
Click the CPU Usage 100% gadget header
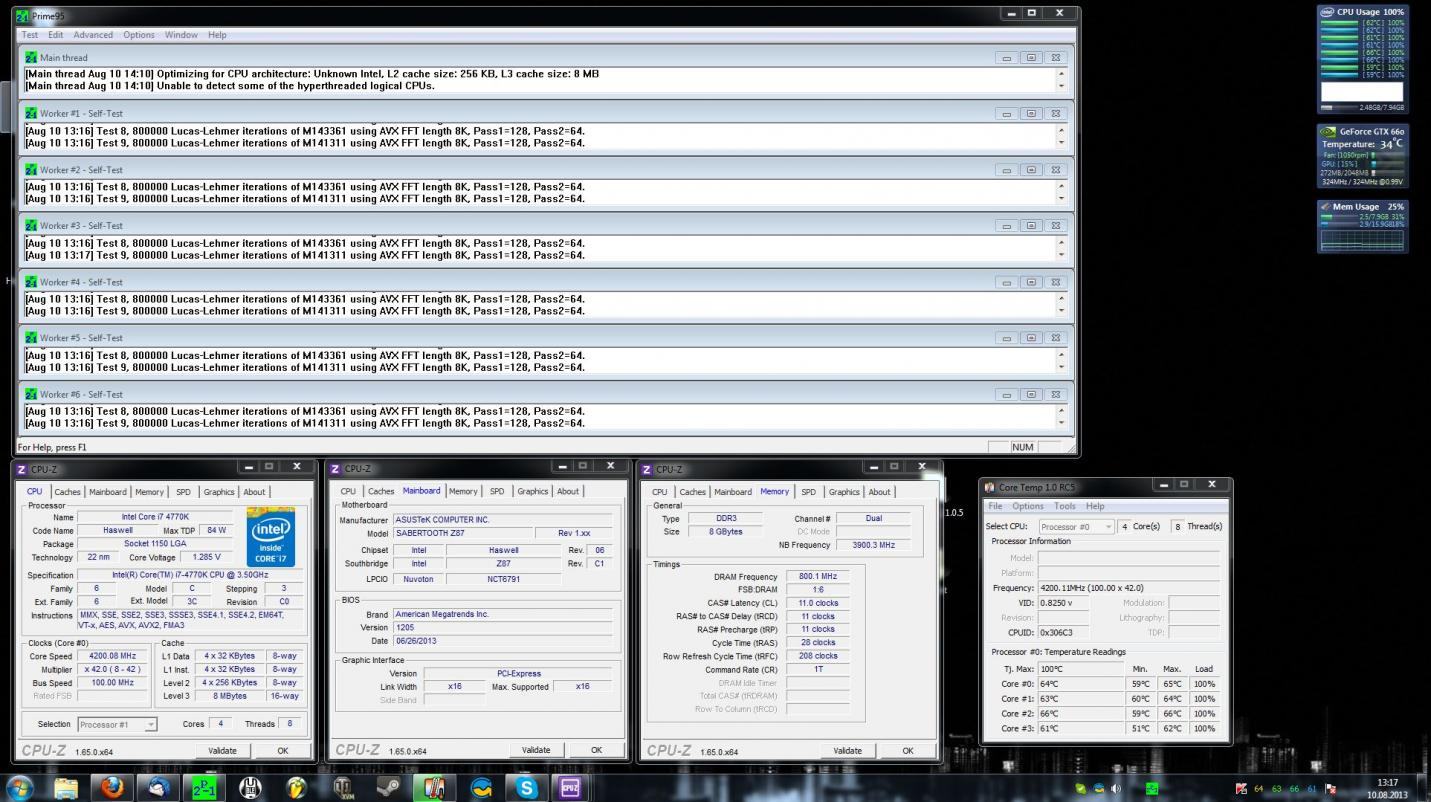tap(1362, 12)
